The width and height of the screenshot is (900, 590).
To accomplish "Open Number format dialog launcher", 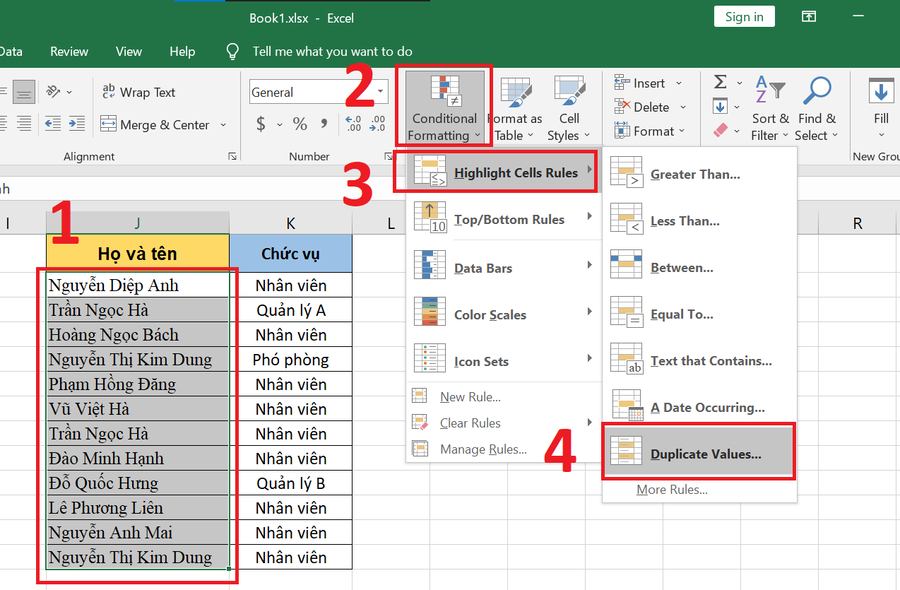I will click(x=388, y=156).
